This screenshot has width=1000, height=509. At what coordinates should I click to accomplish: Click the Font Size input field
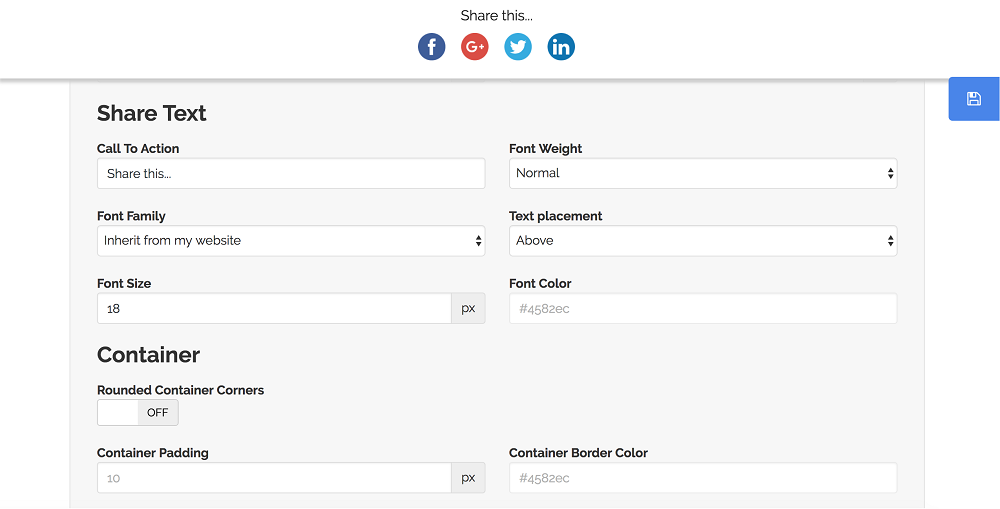tap(274, 309)
